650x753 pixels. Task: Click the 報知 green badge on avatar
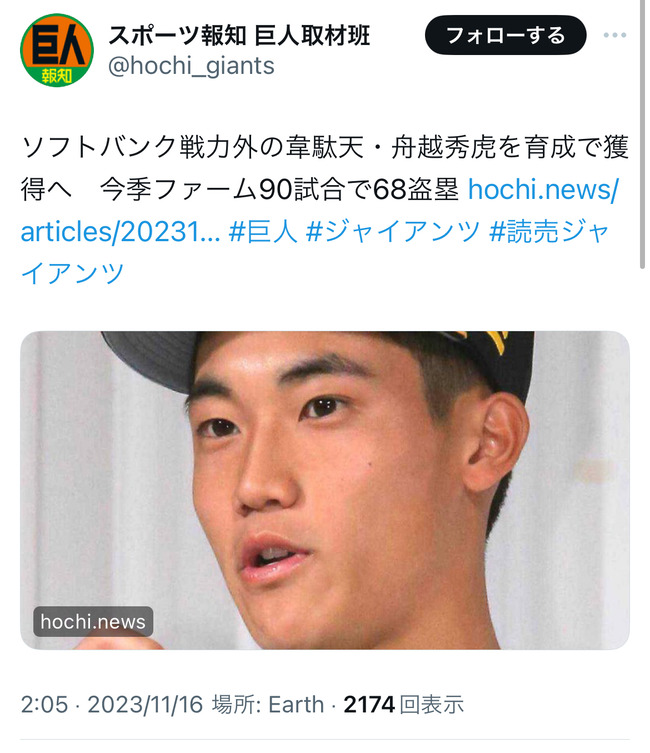(57, 75)
